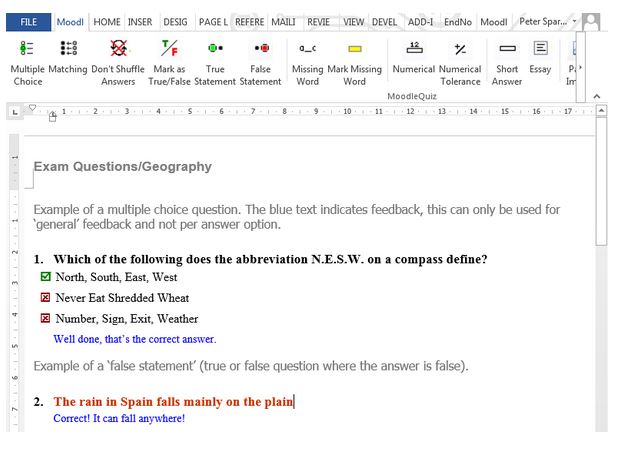Click the scroll up arrow of the document
618x451 pixels.
601,111
